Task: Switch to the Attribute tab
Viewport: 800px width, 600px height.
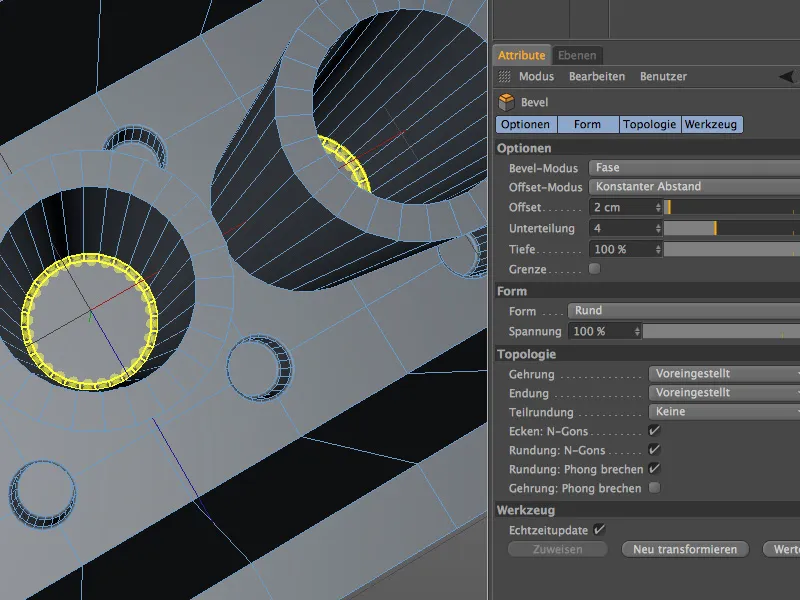Action: tap(521, 55)
